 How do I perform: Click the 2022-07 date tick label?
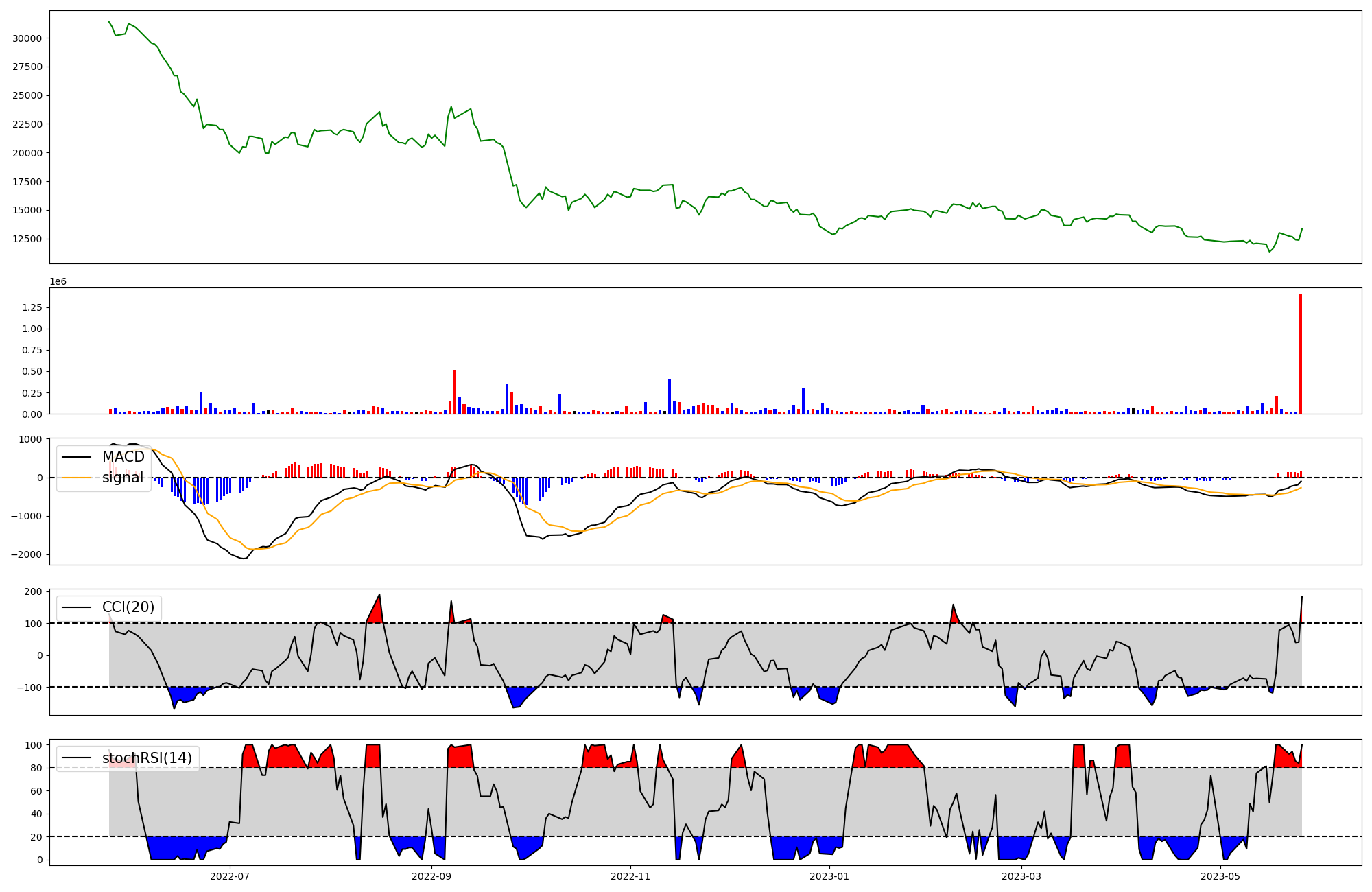(x=230, y=876)
